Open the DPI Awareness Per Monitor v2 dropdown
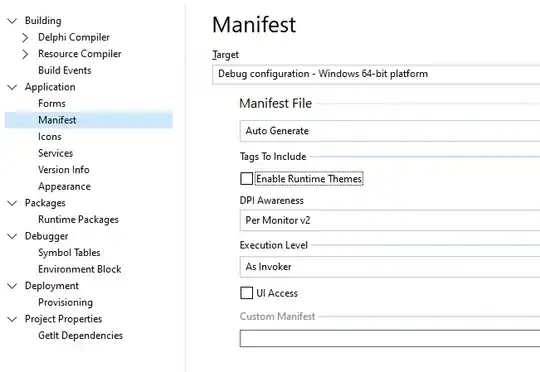This screenshot has height=372, width=540. pos(390,220)
